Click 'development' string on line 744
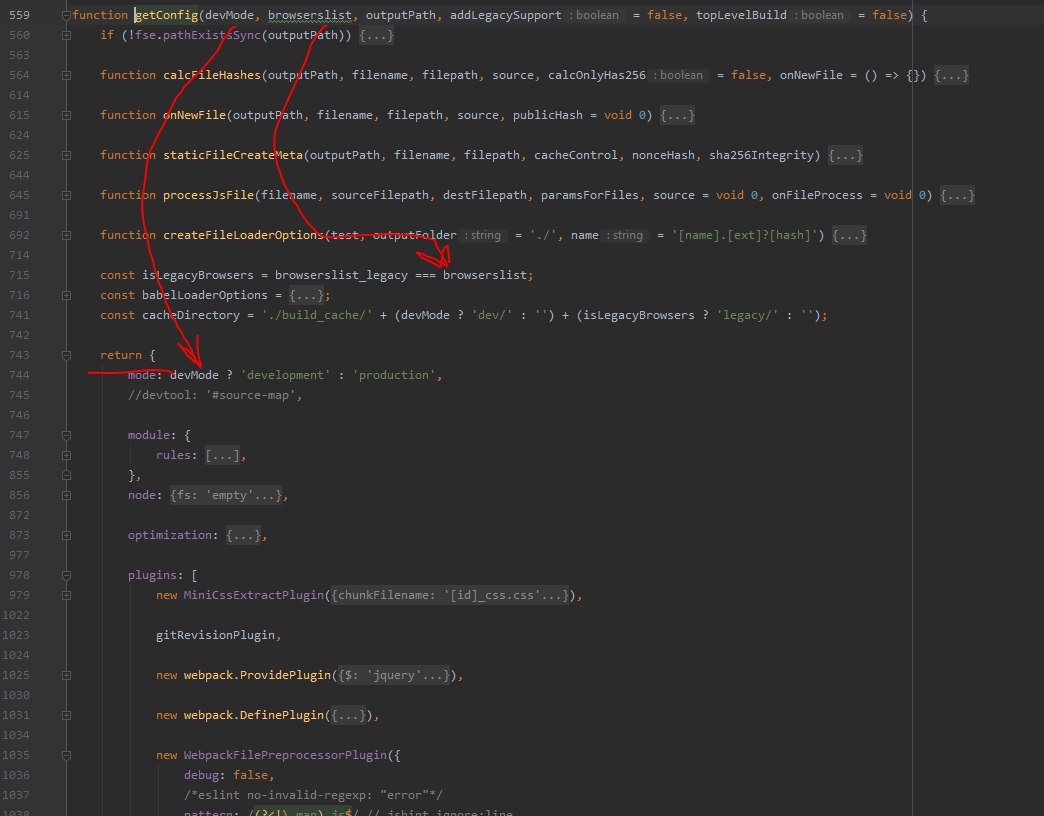 (285, 375)
